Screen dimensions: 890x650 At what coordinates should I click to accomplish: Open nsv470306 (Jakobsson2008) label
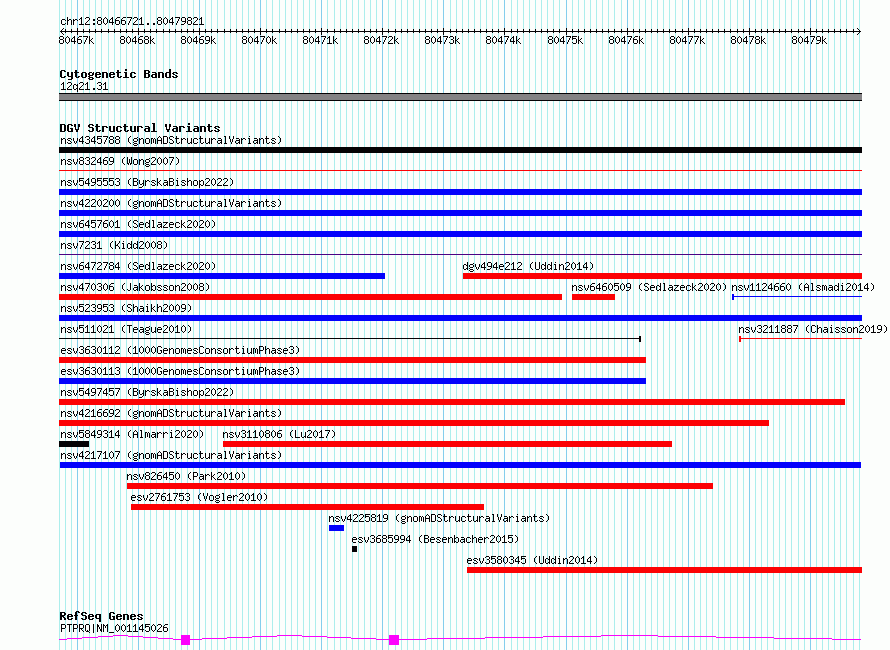[135, 287]
